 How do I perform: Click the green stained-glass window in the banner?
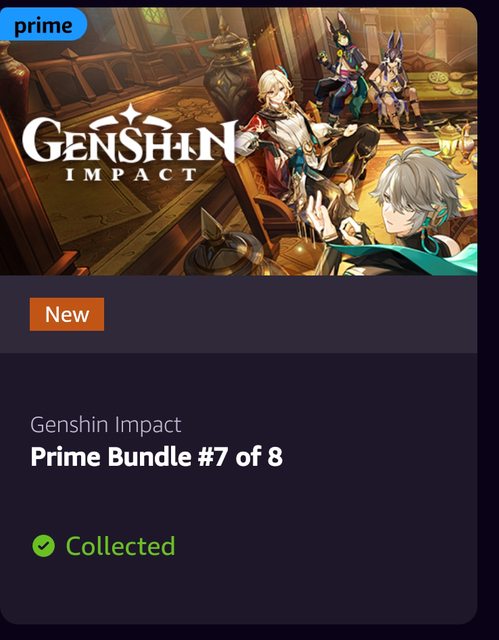click(x=155, y=17)
